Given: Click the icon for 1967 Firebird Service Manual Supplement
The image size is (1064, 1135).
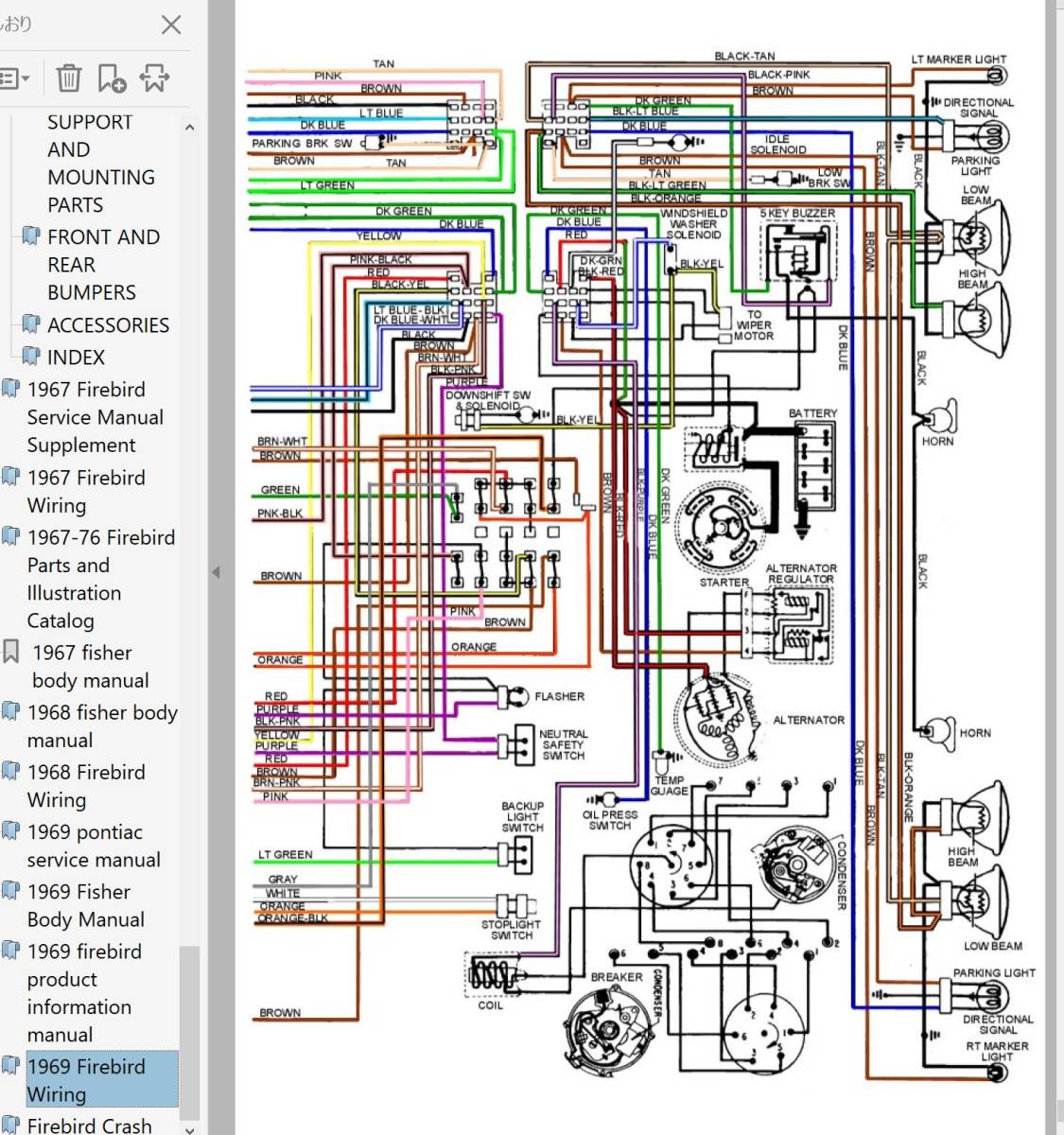Looking at the screenshot, I should [x=10, y=389].
